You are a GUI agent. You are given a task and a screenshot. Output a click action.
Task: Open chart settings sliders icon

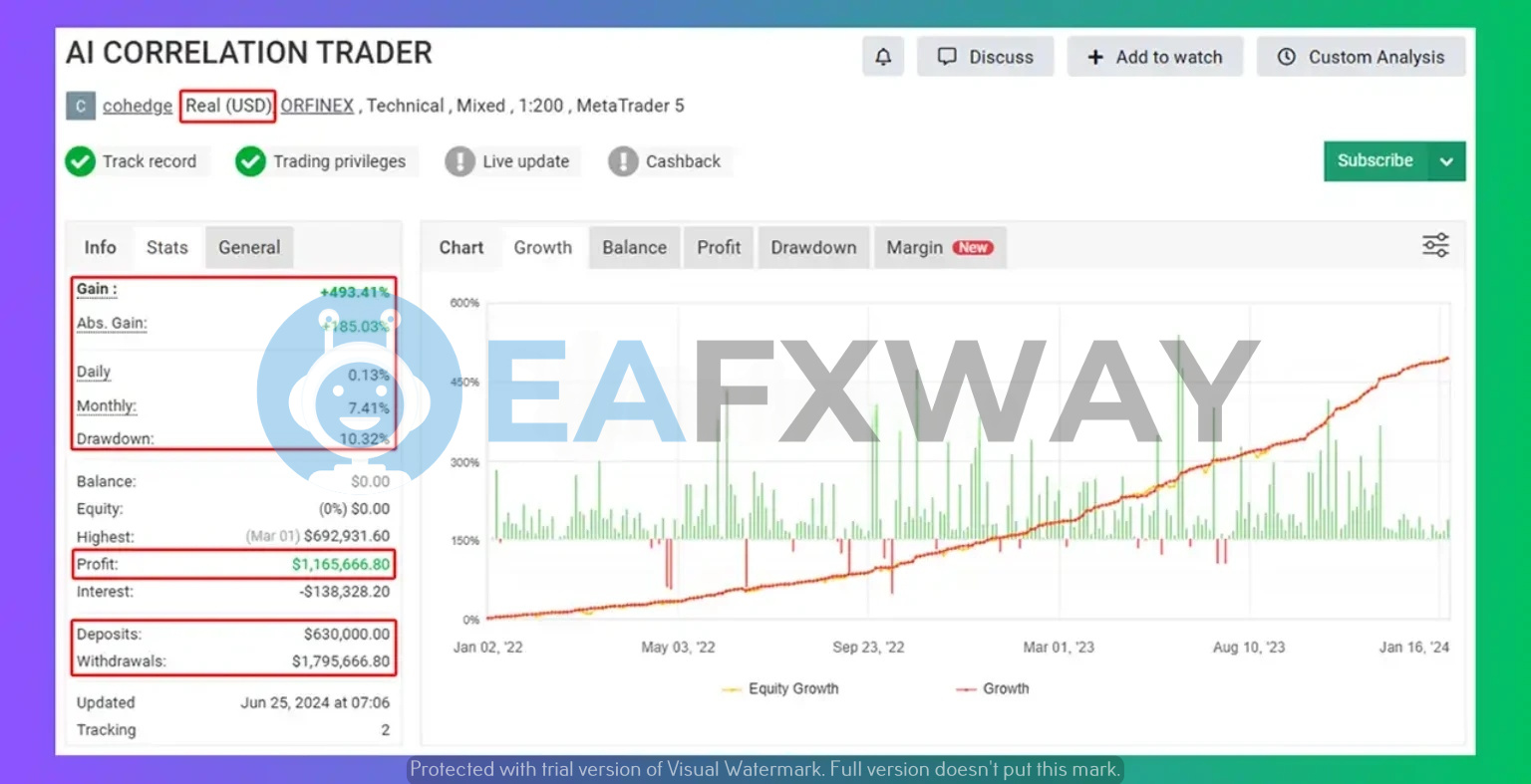point(1435,246)
